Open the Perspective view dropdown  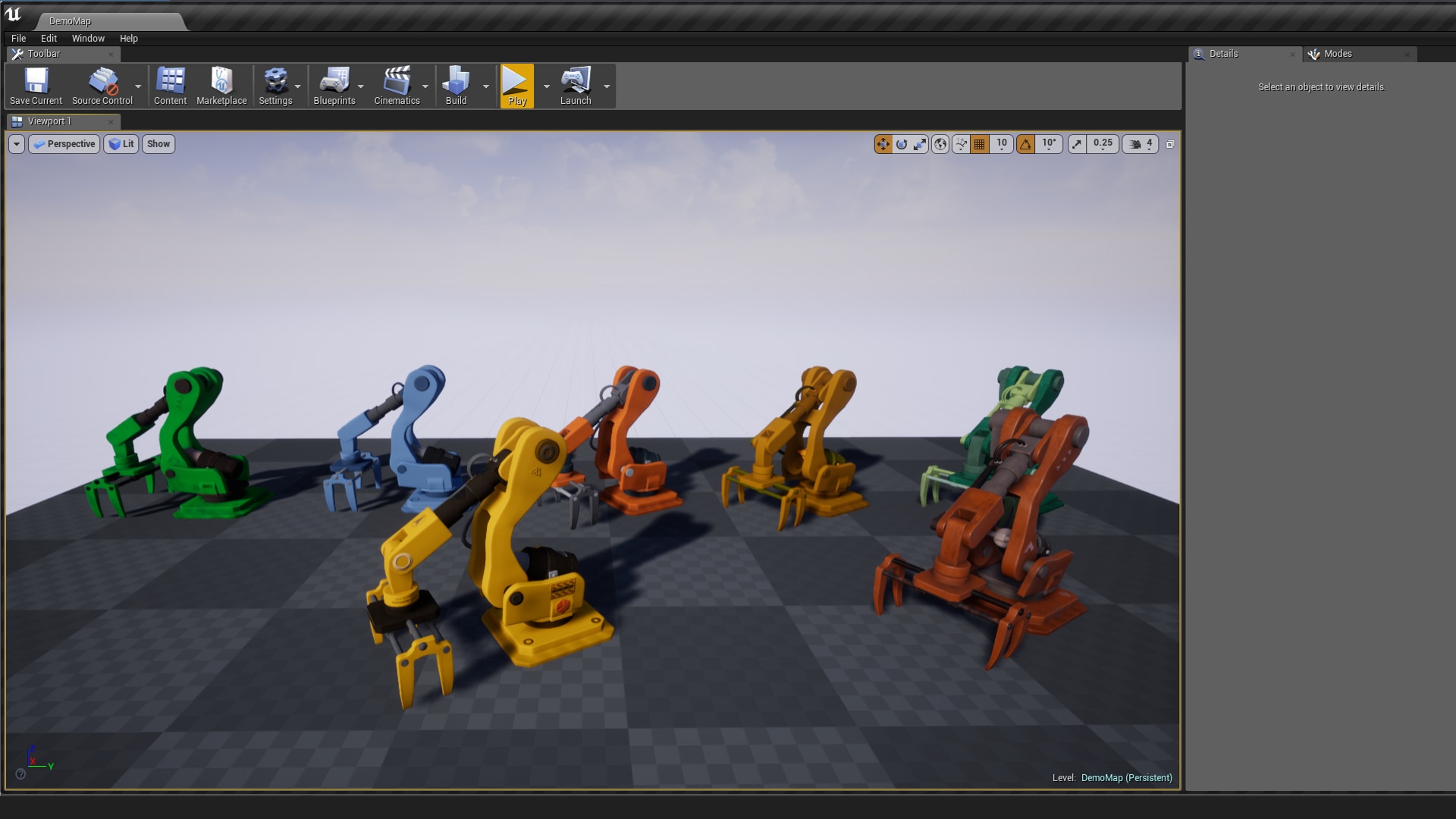point(64,144)
